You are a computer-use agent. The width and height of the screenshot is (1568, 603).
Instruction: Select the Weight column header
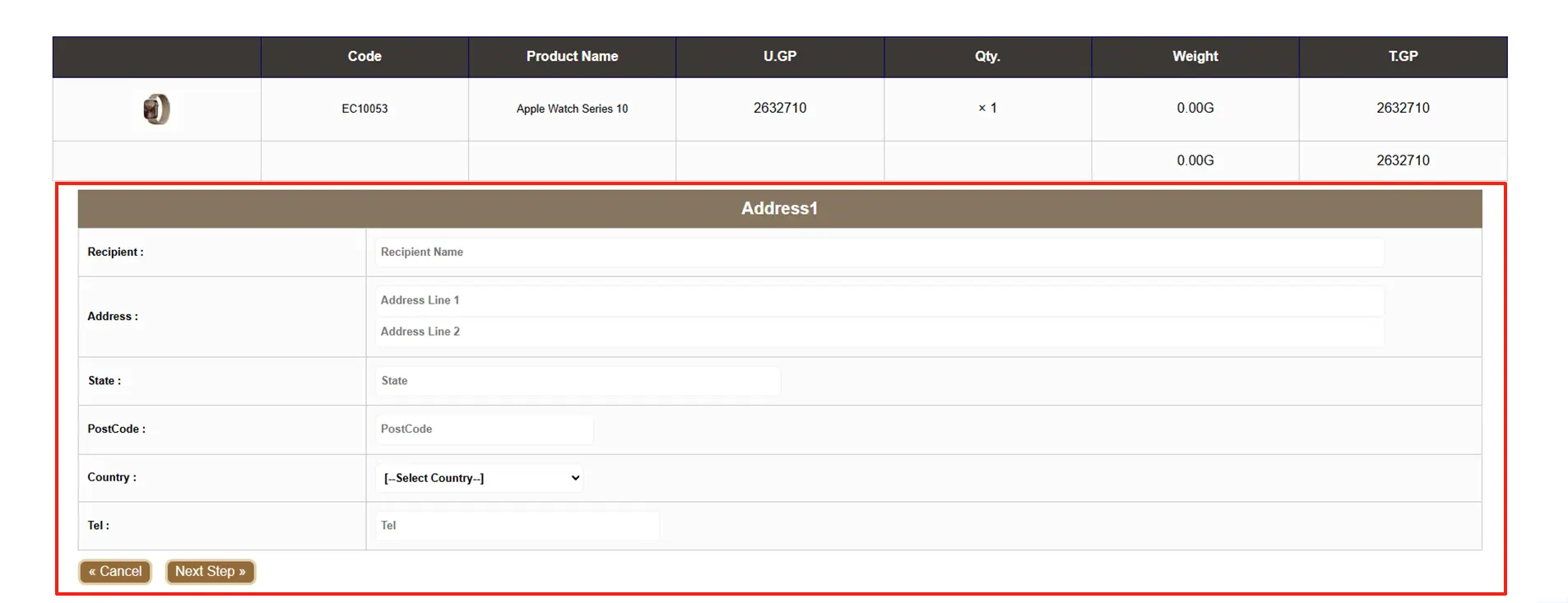1195,57
